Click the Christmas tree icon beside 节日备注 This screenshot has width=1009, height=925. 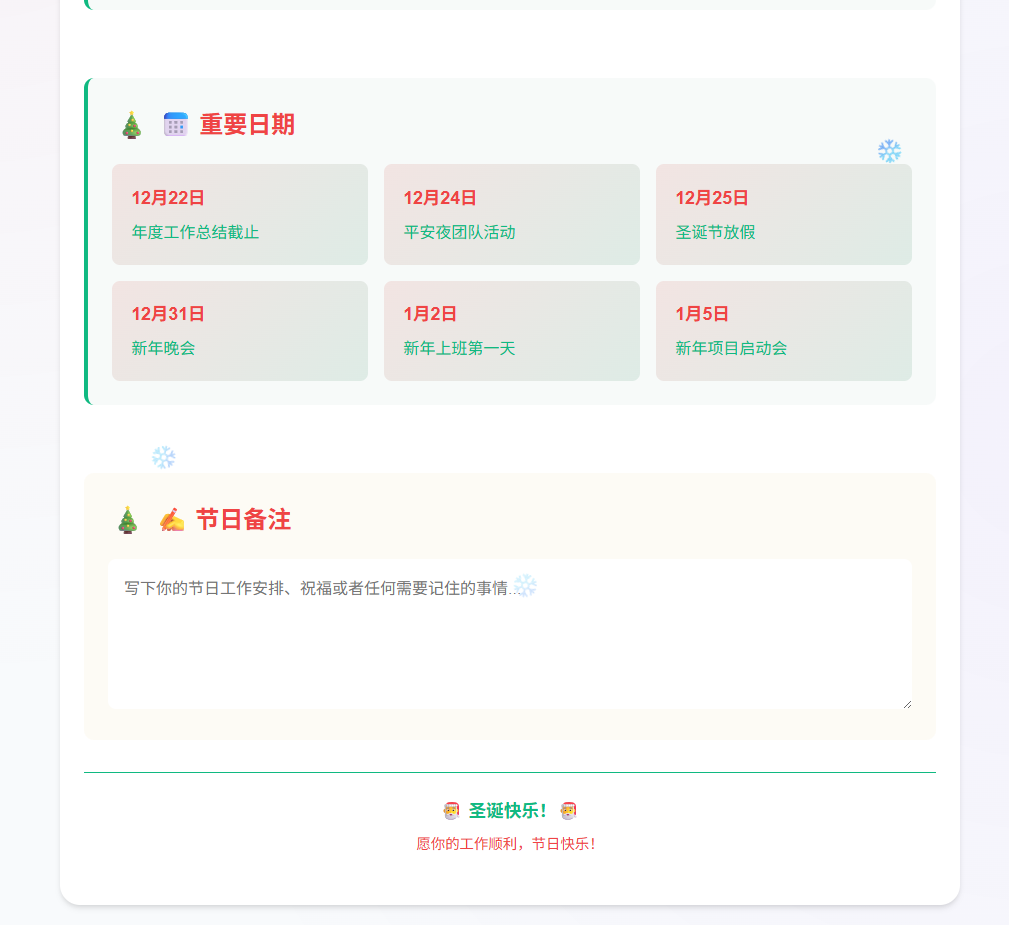127,519
